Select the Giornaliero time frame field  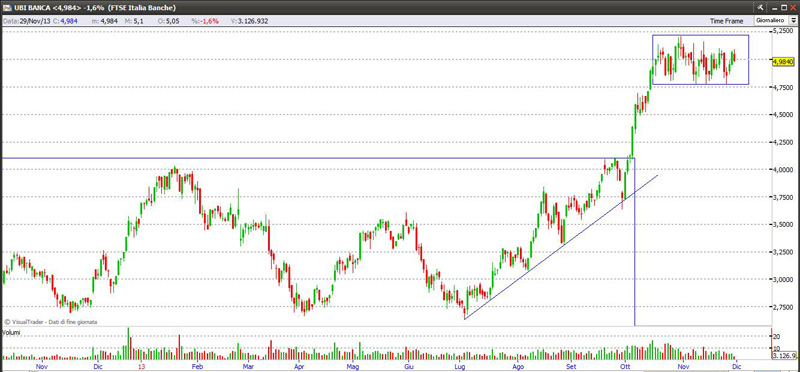(x=772, y=21)
